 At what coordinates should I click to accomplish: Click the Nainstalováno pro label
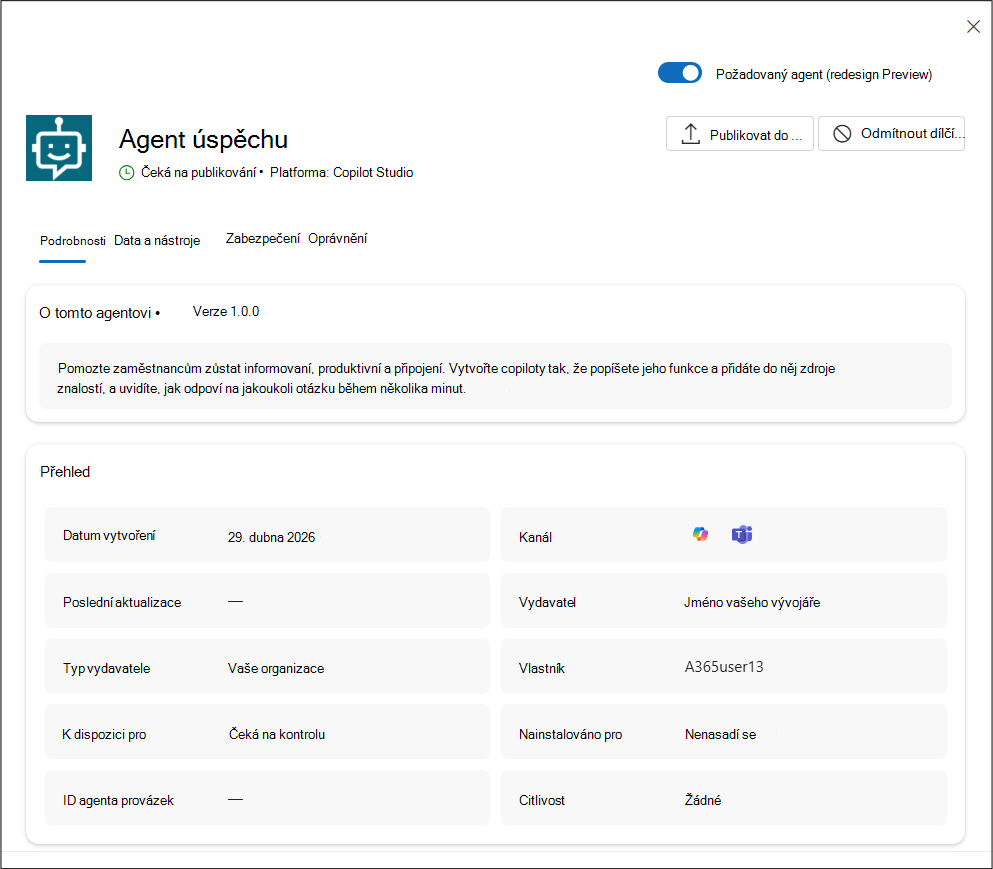pyautogui.click(x=570, y=735)
